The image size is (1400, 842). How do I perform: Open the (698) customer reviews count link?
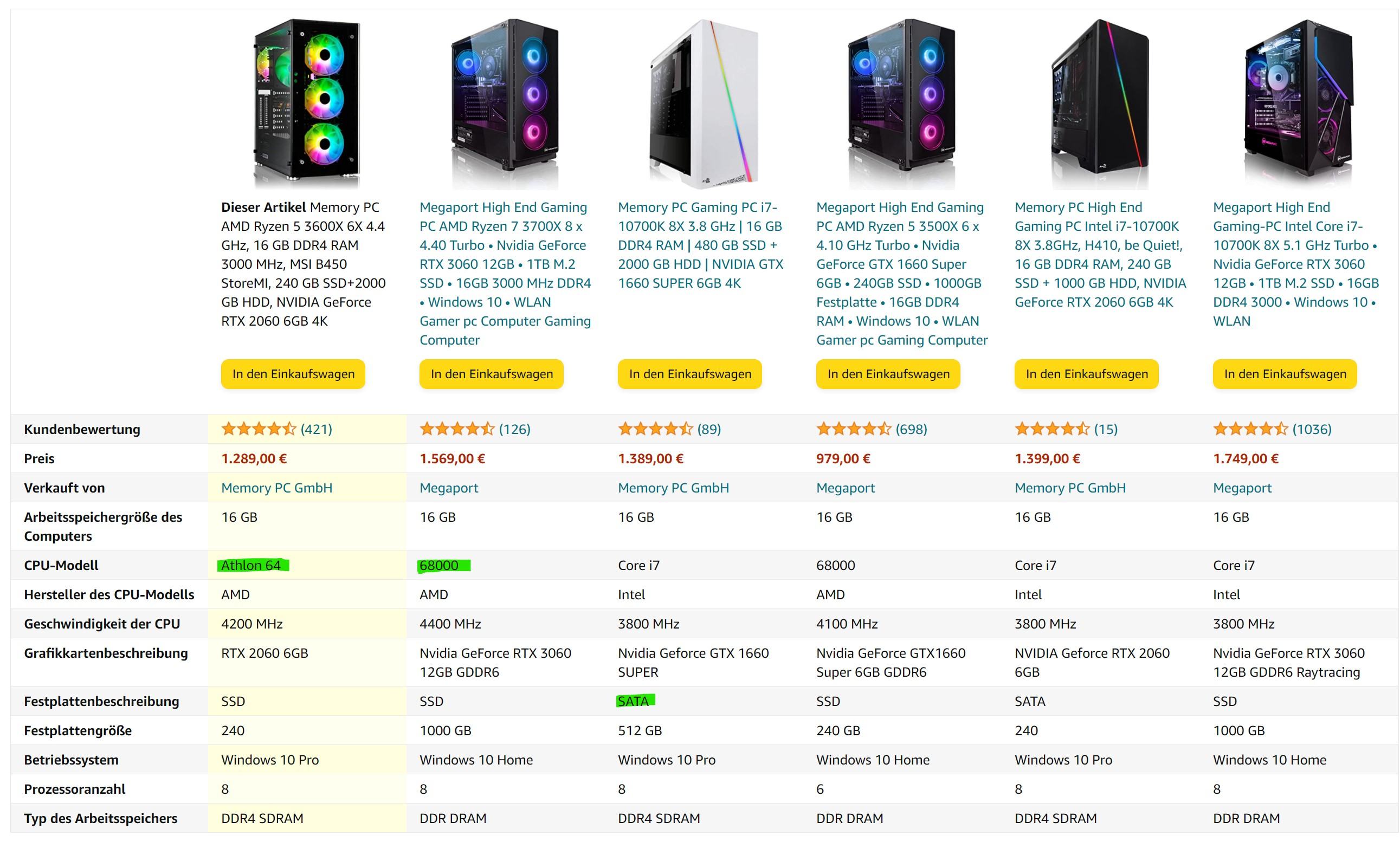[x=911, y=429]
